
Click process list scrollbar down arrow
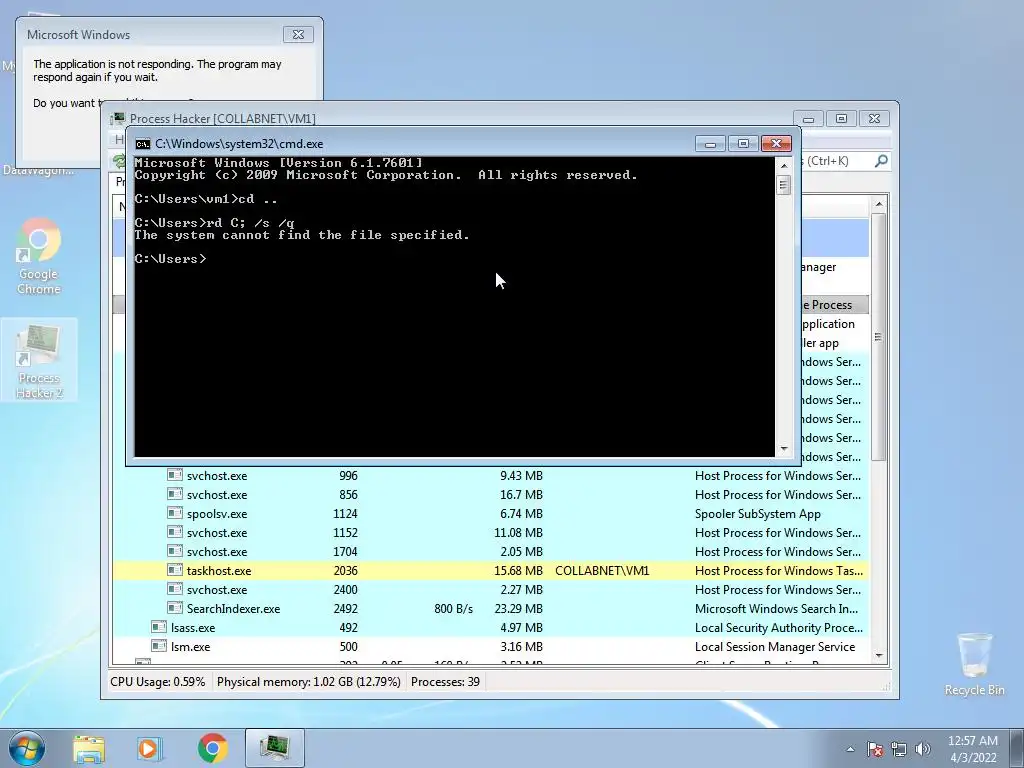878,656
